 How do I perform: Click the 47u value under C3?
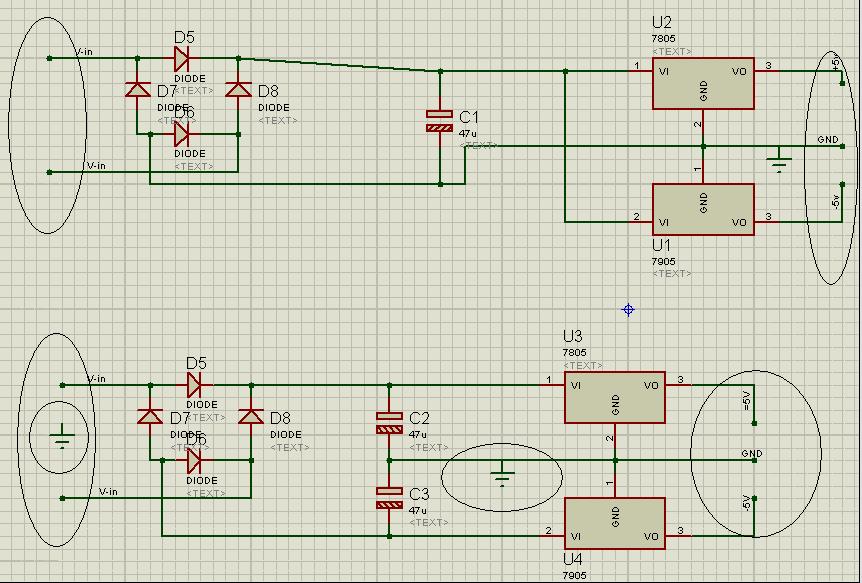click(x=418, y=510)
